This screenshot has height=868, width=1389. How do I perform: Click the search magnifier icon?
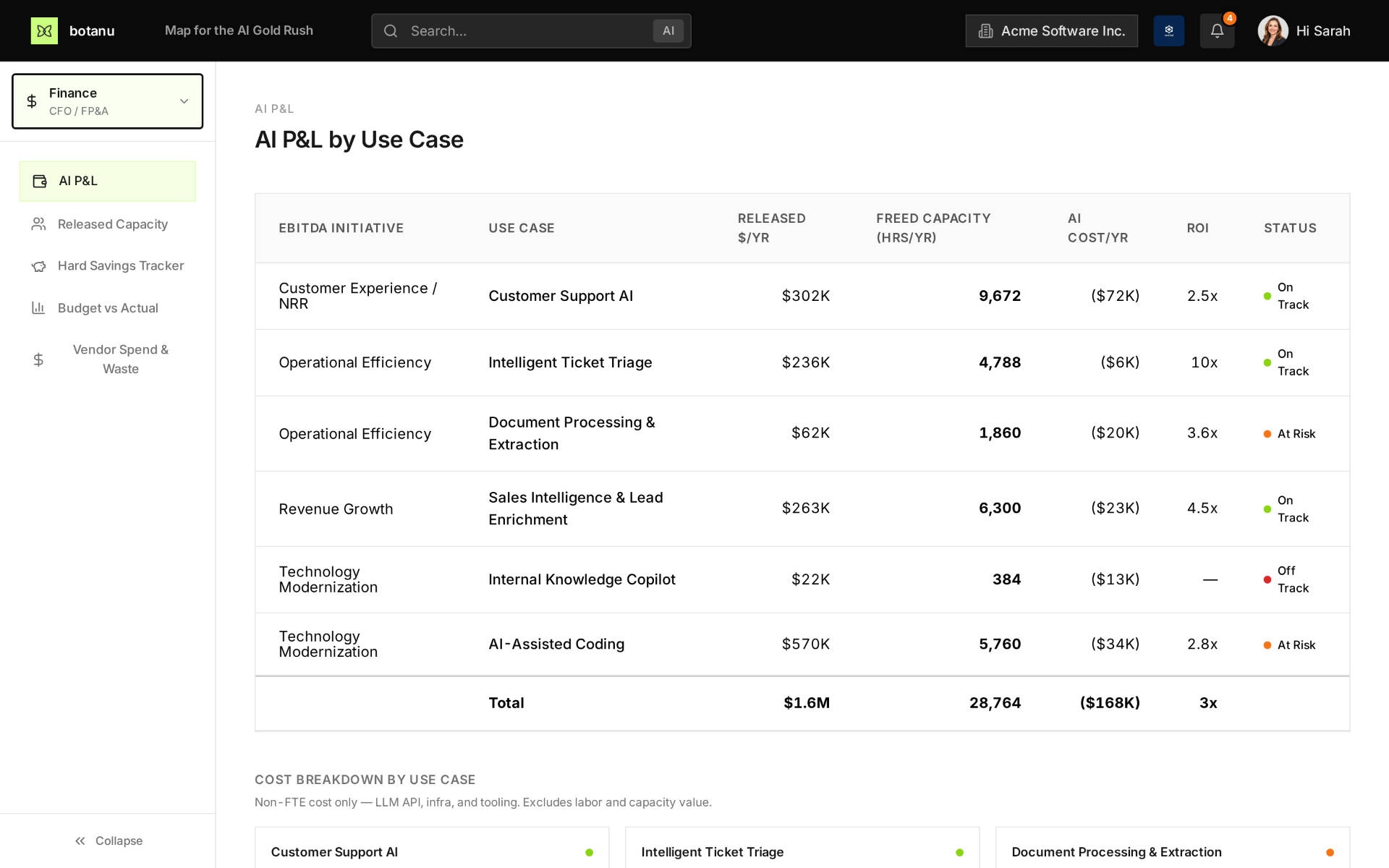391,31
